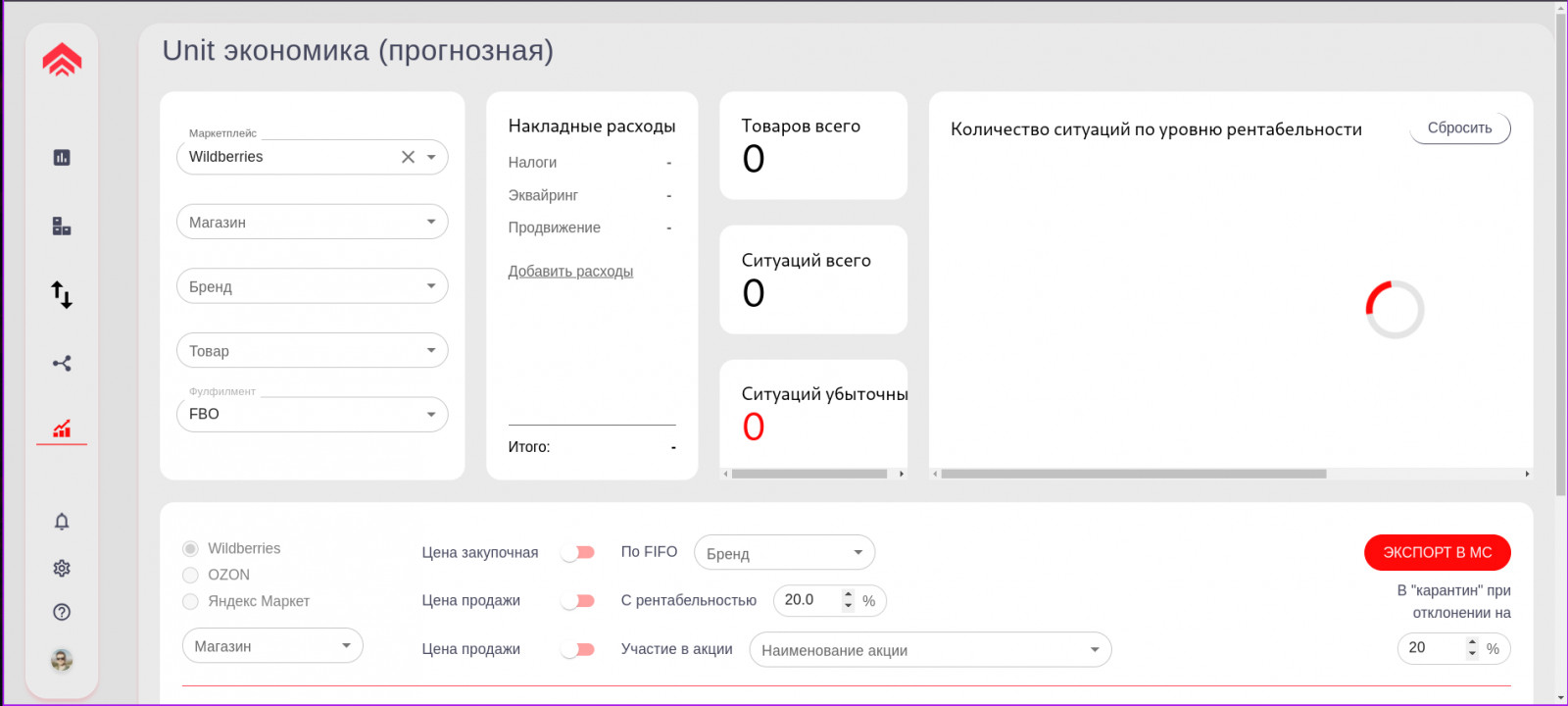This screenshot has height=706, width=1568.
Task: Toggle the Цена закупочная switch
Action: pyautogui.click(x=578, y=552)
